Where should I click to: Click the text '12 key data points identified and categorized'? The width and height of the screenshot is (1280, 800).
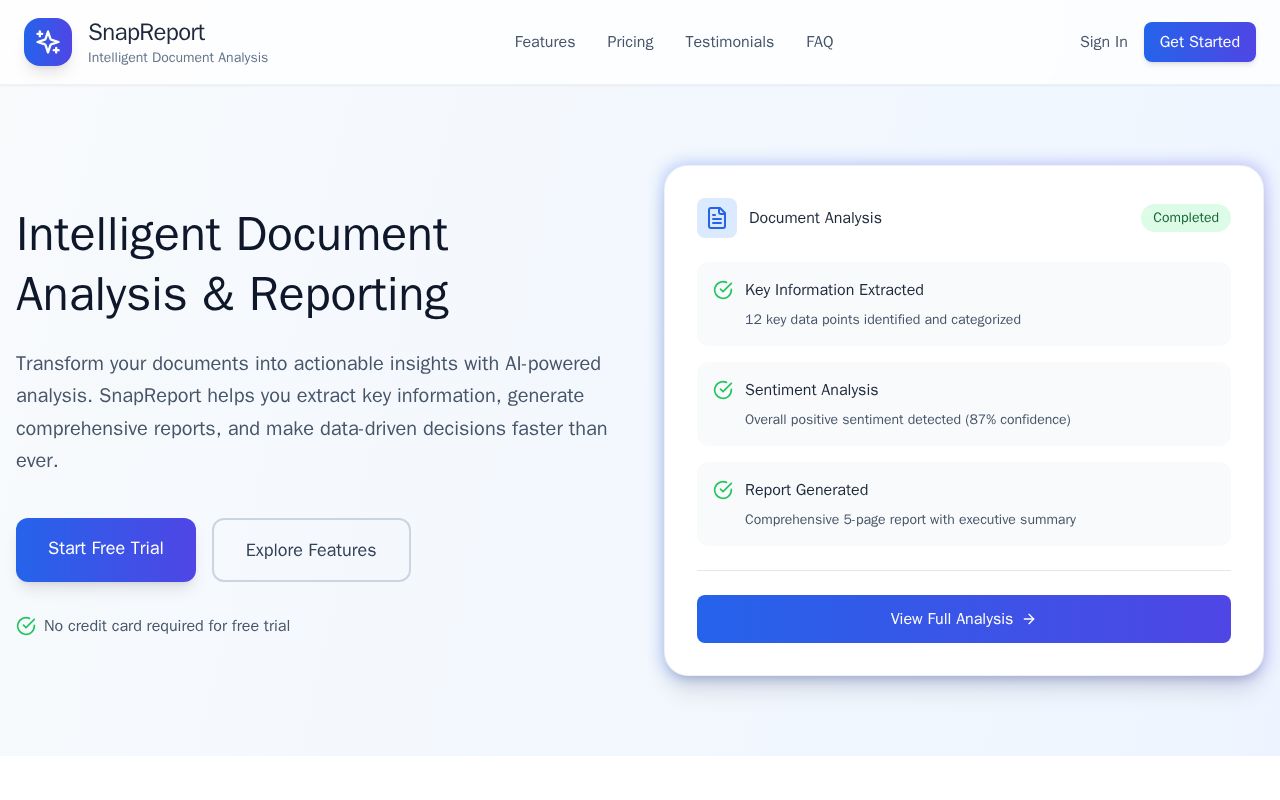pos(883,320)
